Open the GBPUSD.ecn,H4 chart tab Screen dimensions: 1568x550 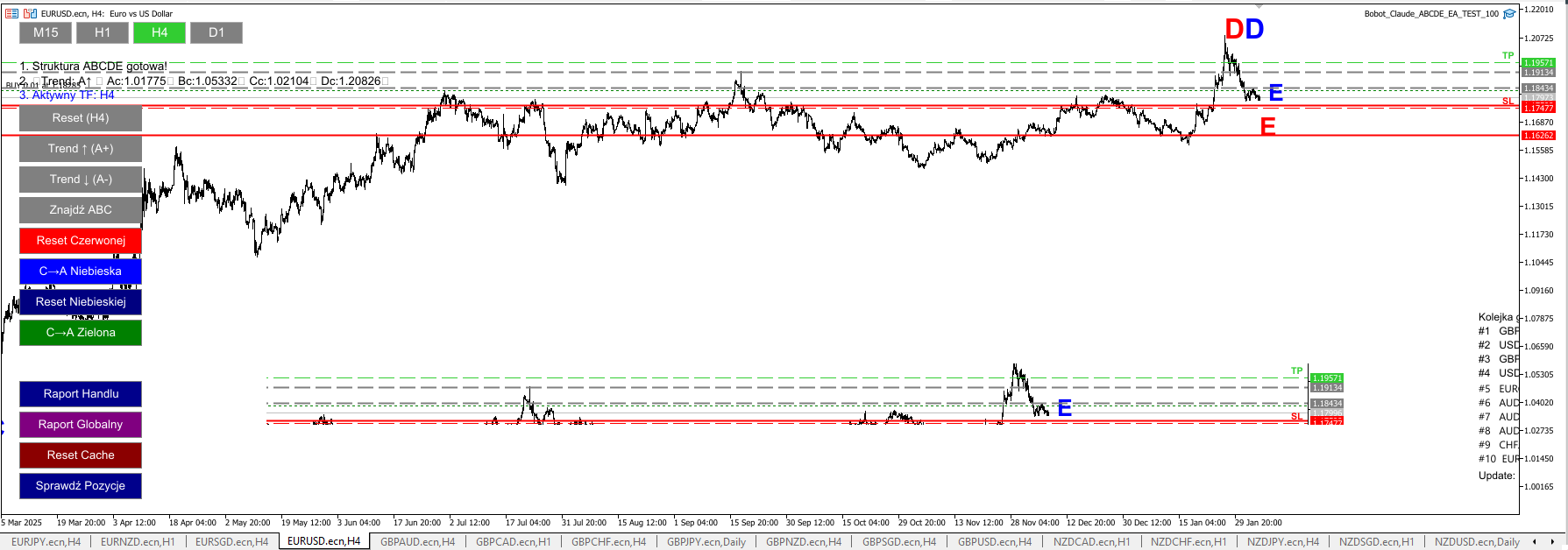coord(995,542)
